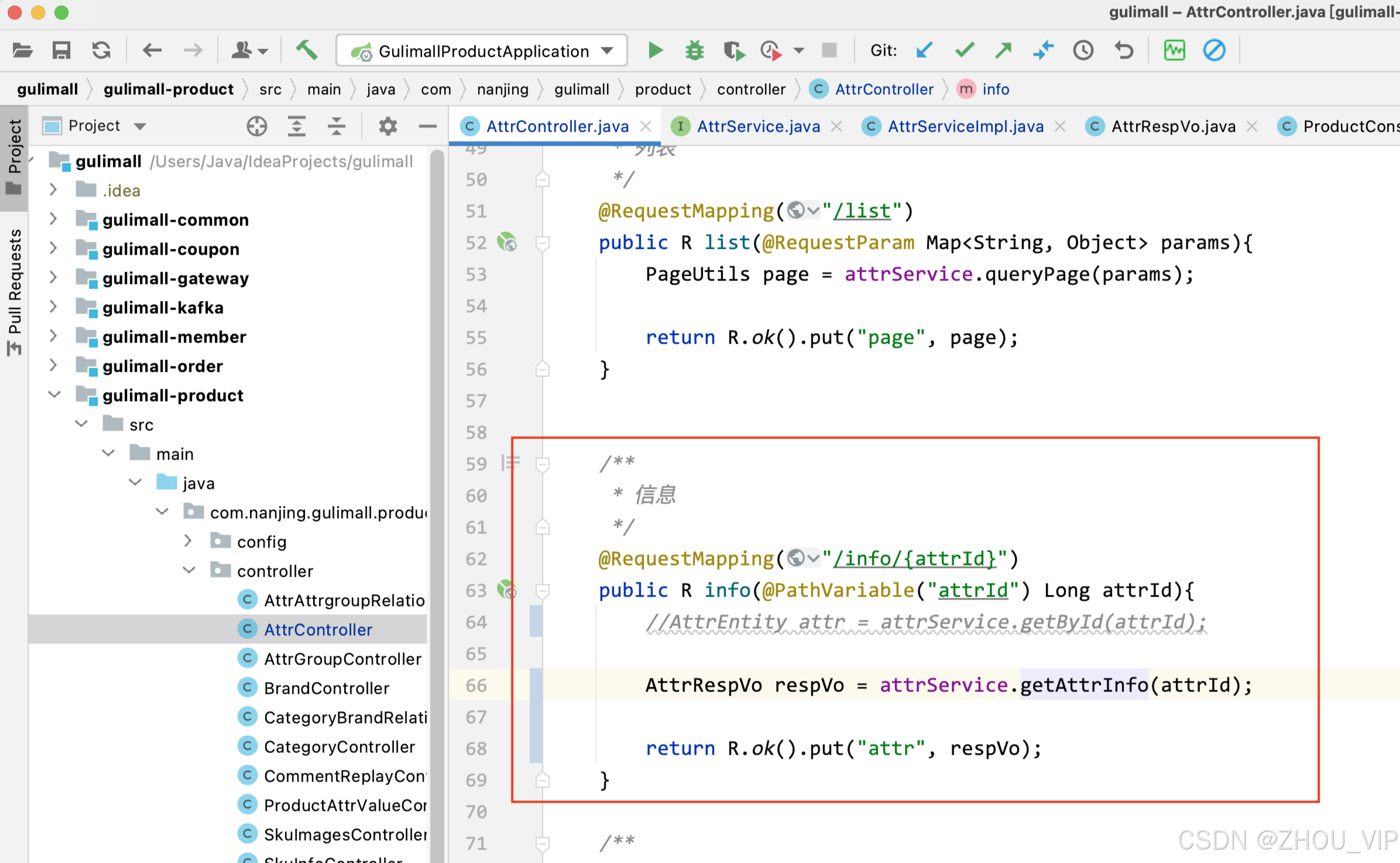Expand the gulimall-common module folder
This screenshot has width=1400, height=863.
pyautogui.click(x=53, y=220)
